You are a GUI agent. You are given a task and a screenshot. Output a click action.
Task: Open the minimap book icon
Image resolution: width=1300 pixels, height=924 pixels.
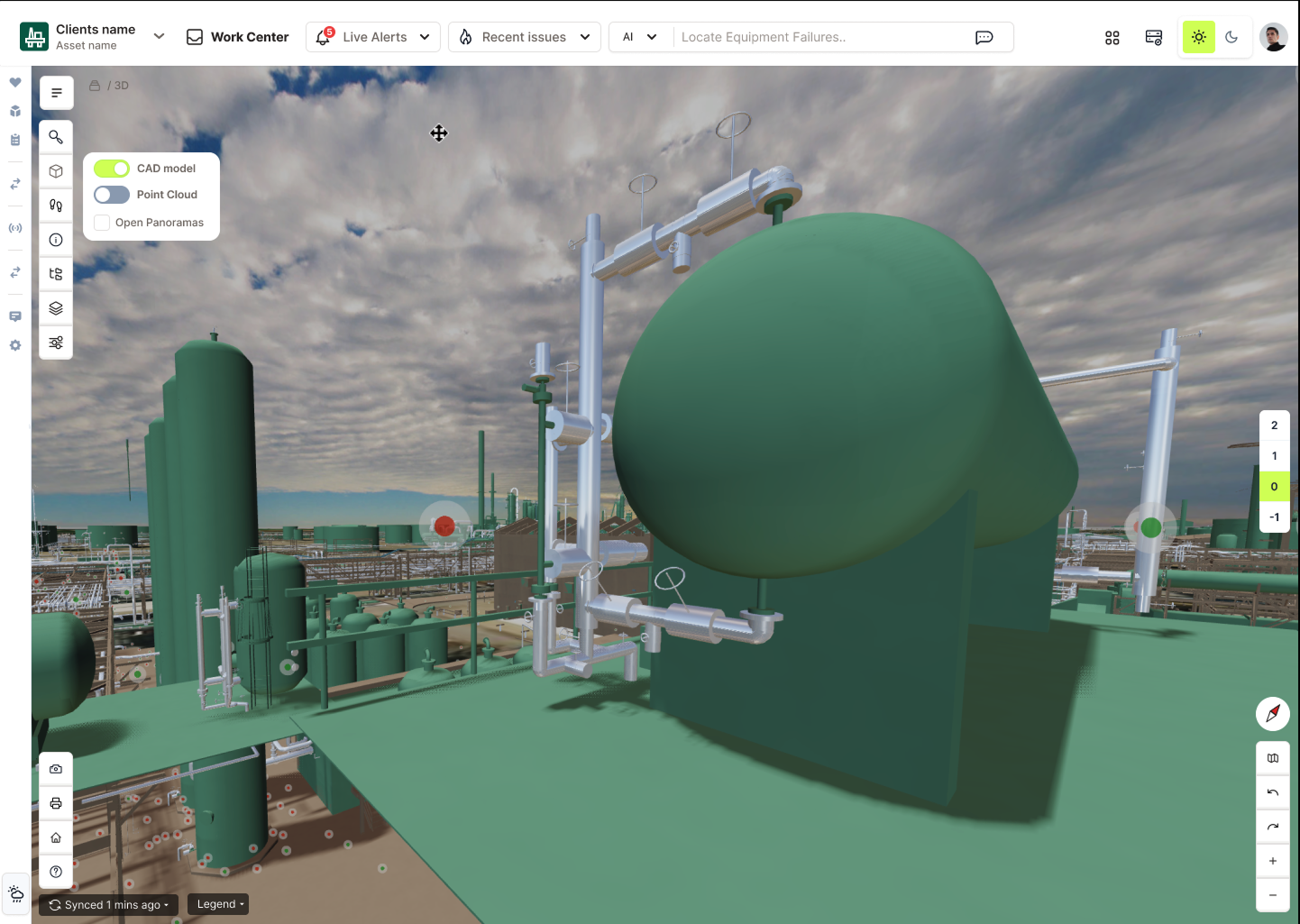click(x=1272, y=758)
